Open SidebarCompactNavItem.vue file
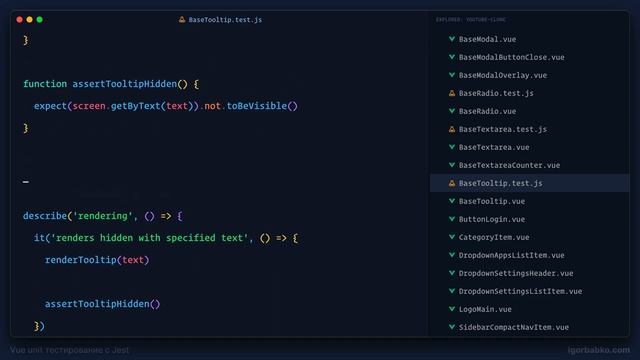The height and width of the screenshot is (360, 640). click(513, 327)
